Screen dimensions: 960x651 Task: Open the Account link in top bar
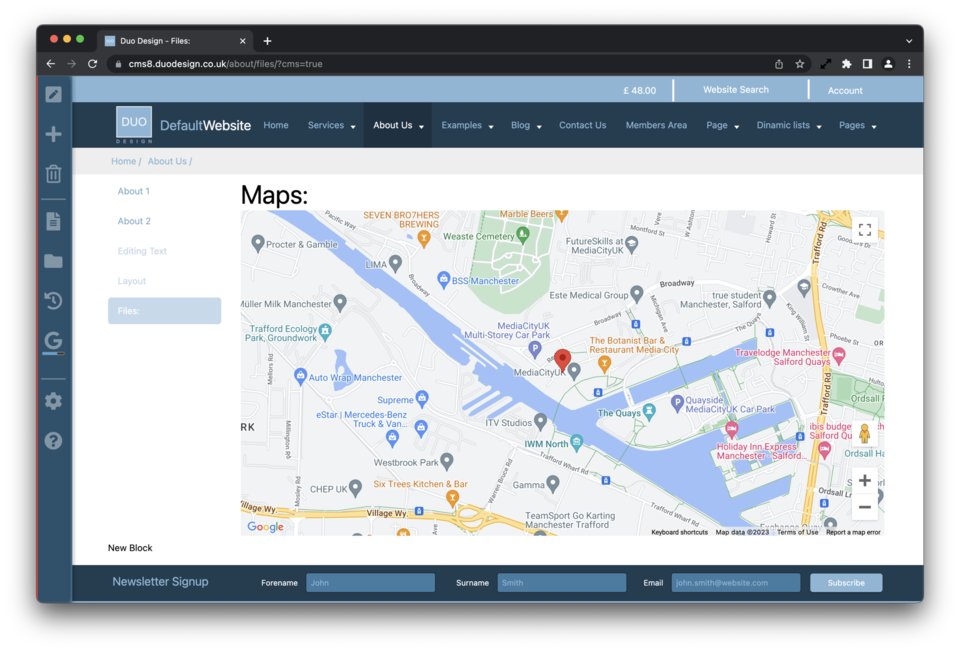click(x=845, y=90)
